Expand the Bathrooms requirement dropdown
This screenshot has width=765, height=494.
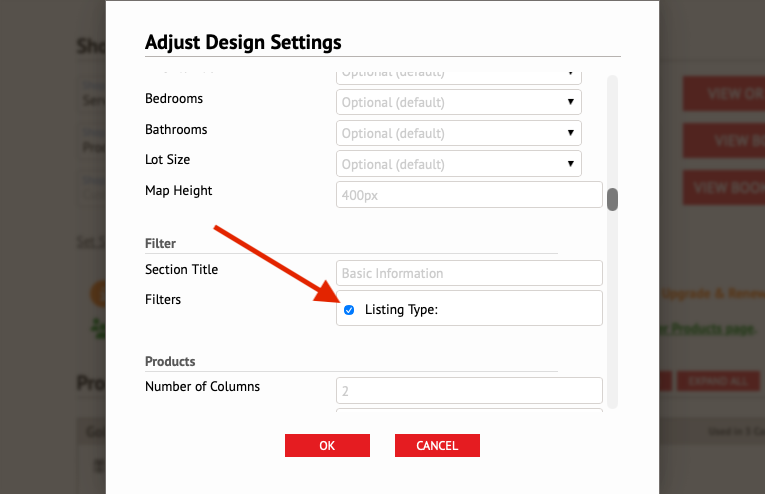pyautogui.click(x=459, y=133)
